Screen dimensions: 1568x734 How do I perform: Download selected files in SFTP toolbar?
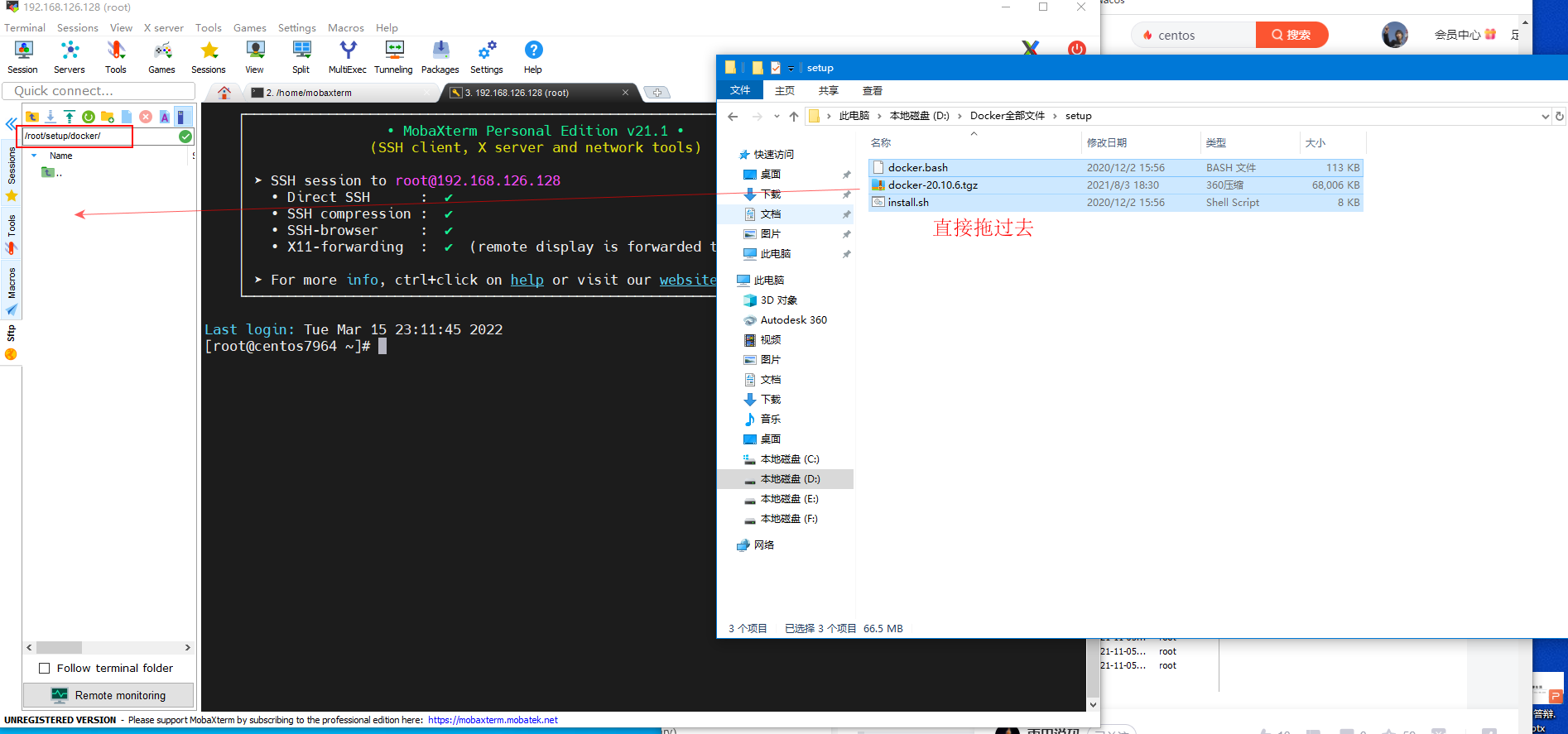point(51,117)
